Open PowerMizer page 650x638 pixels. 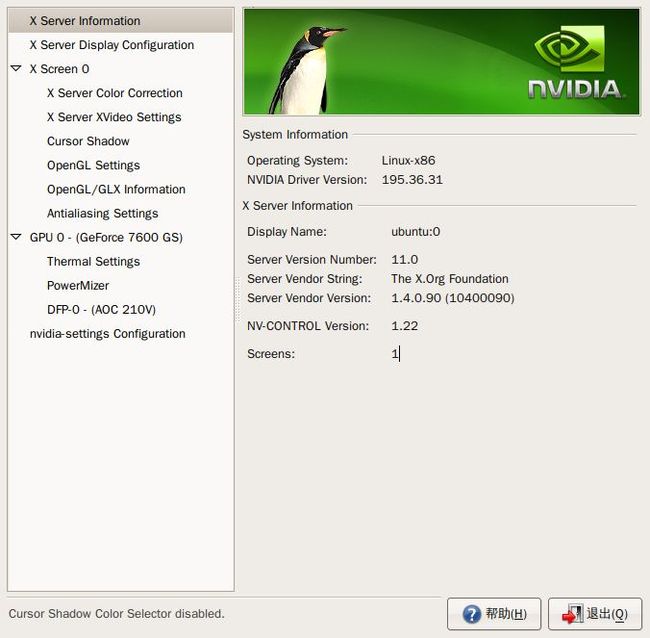pyautogui.click(x=78, y=285)
